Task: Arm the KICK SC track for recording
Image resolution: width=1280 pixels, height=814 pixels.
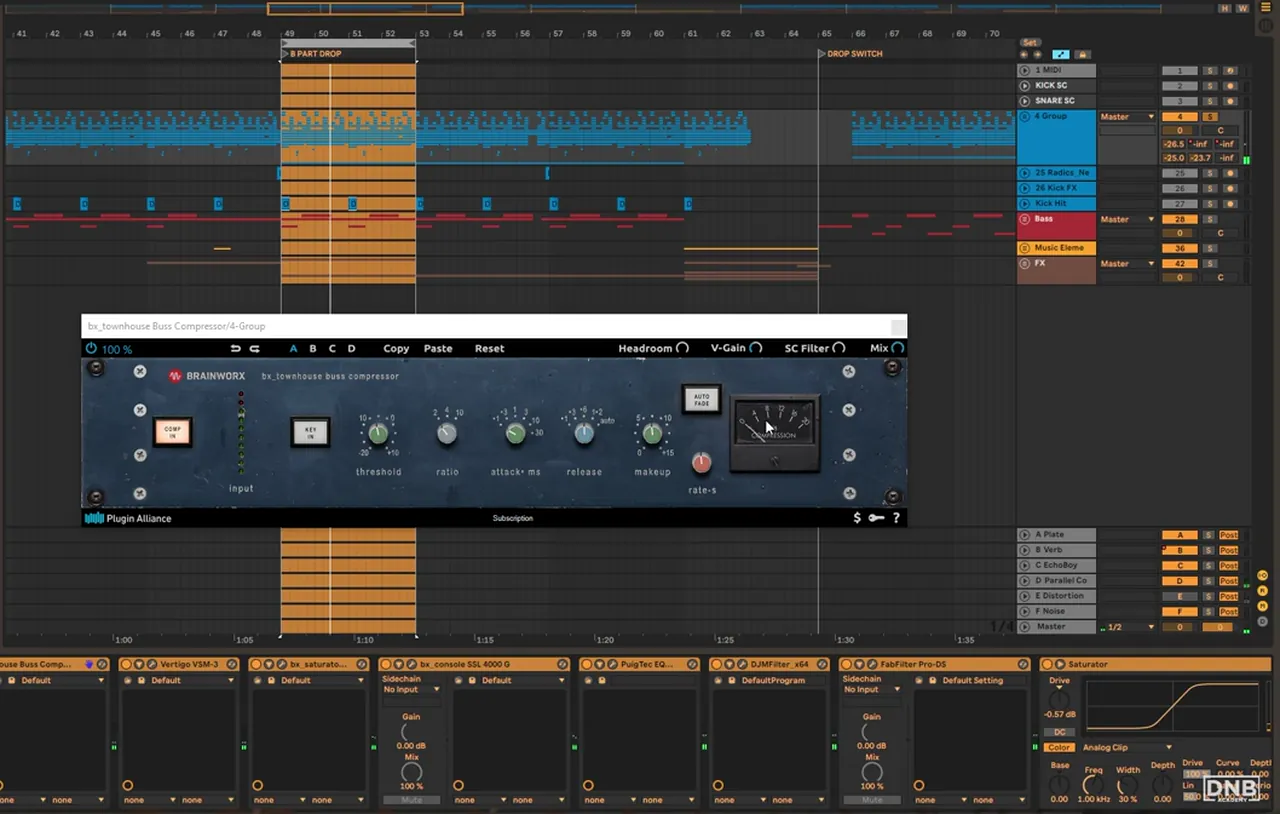Action: [x=1230, y=86]
